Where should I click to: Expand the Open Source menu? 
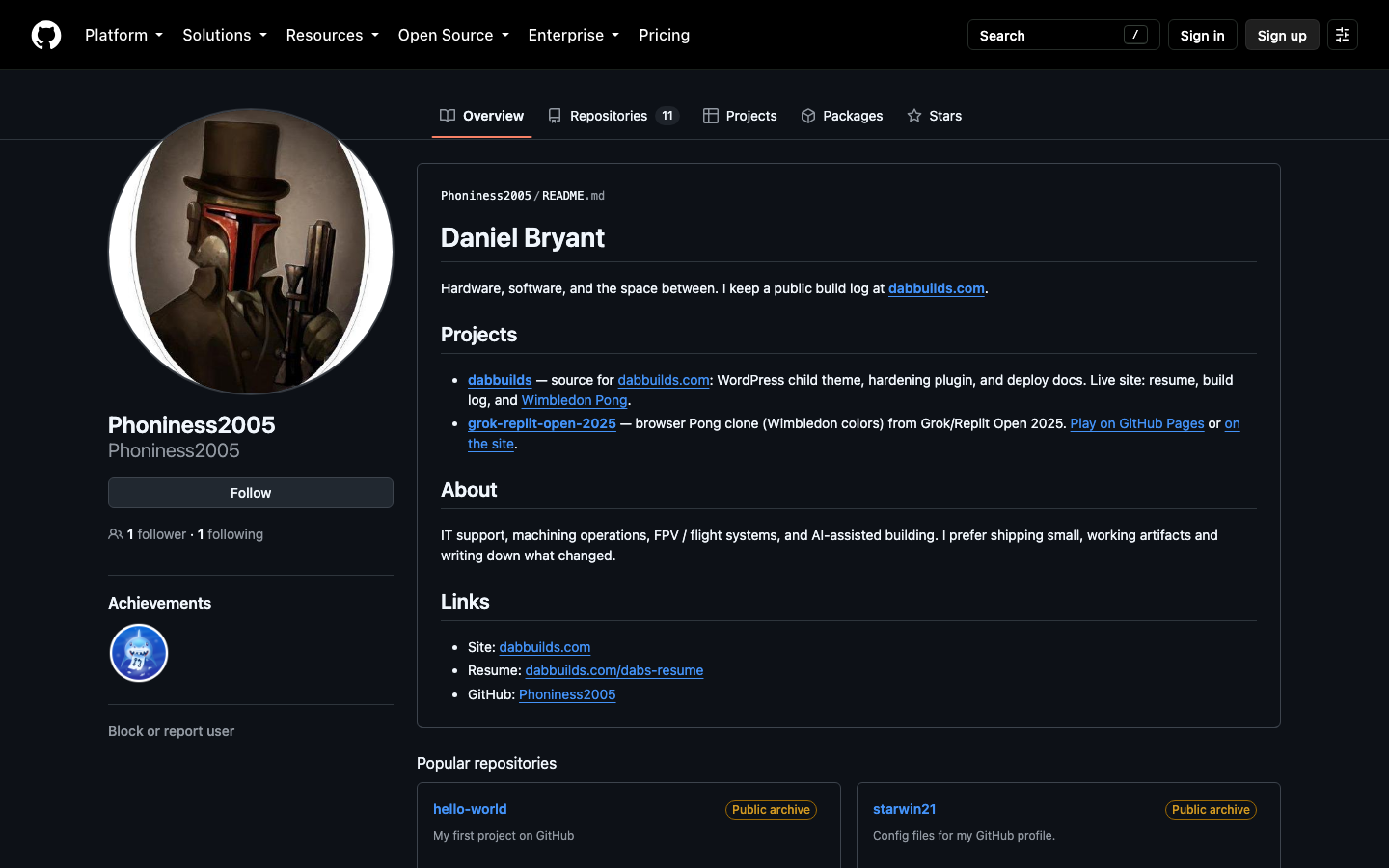(453, 35)
